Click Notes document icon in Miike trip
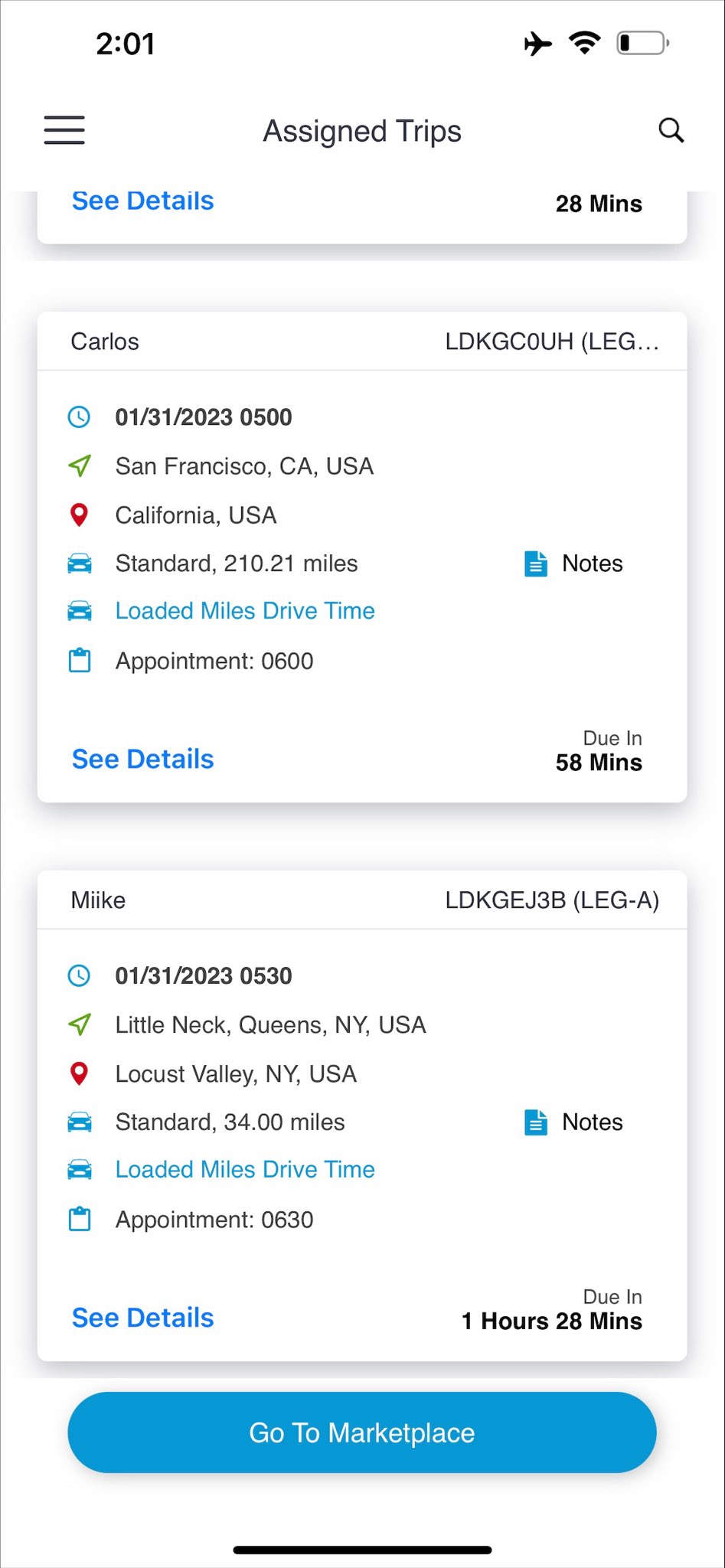 (x=536, y=1122)
